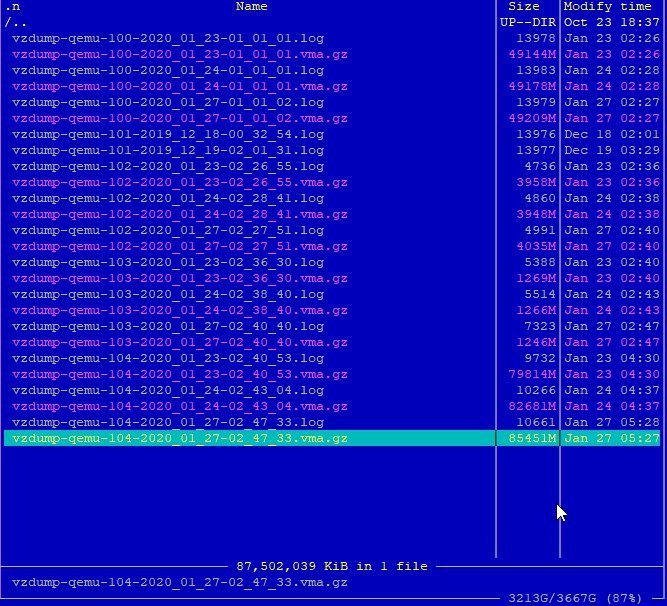Select vzdump-qemu-103-2020_01_24-02_38_40.log

pyautogui.click(x=168, y=294)
